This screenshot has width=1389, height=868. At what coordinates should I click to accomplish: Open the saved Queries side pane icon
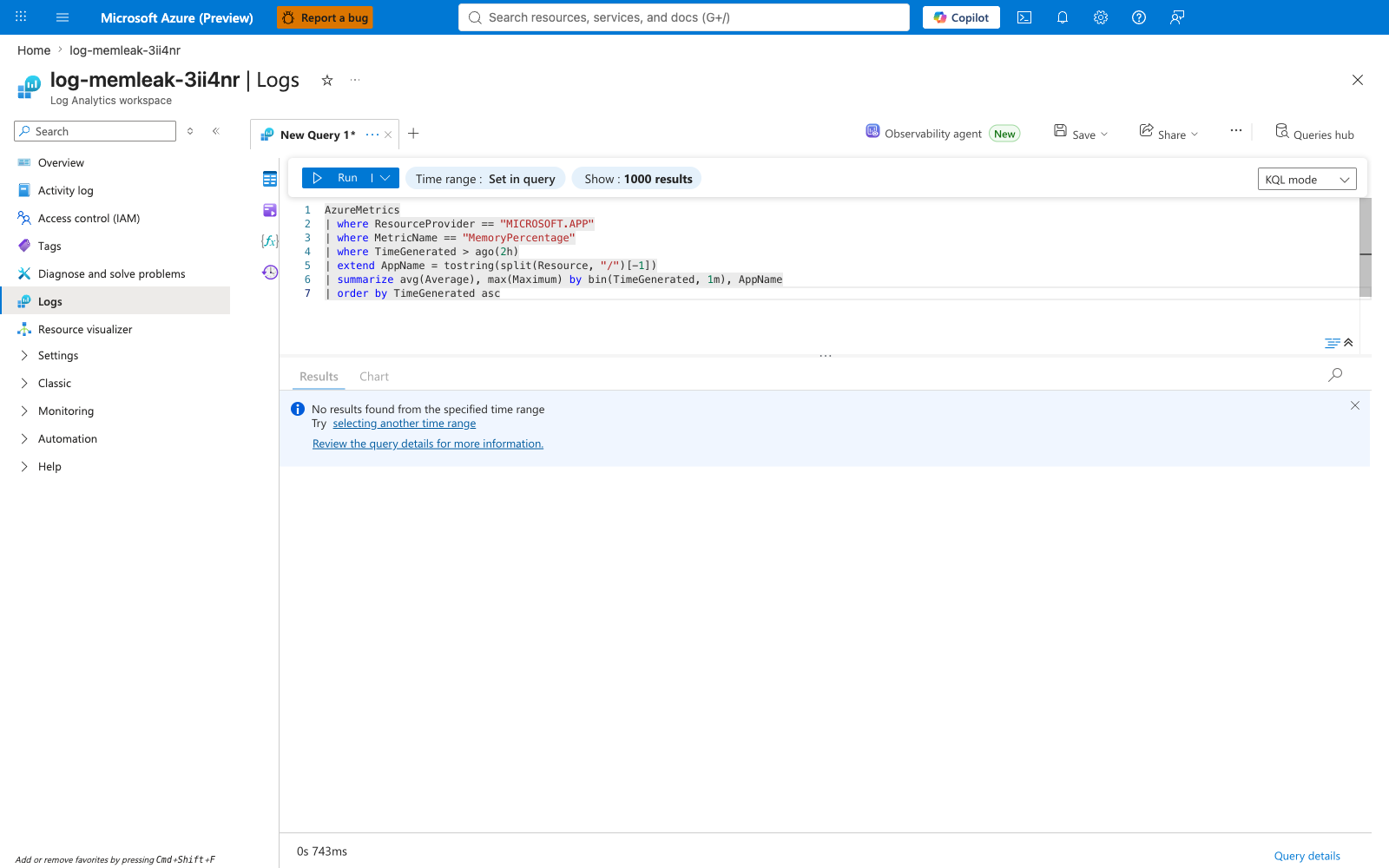pos(270,210)
